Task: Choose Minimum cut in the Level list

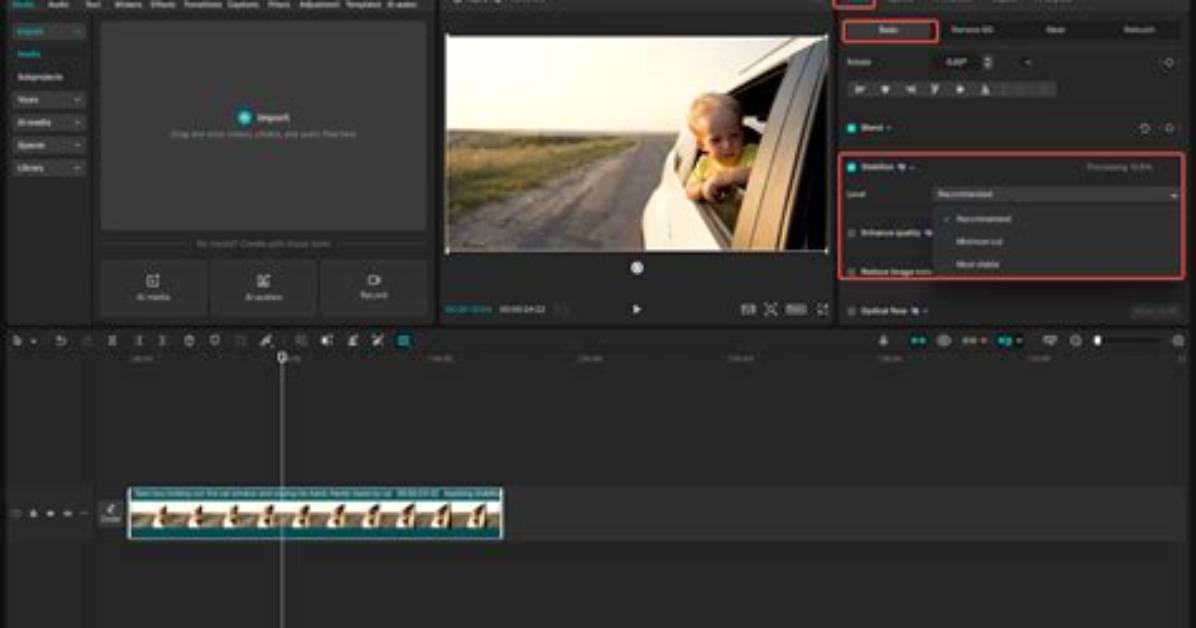Action: pos(979,242)
